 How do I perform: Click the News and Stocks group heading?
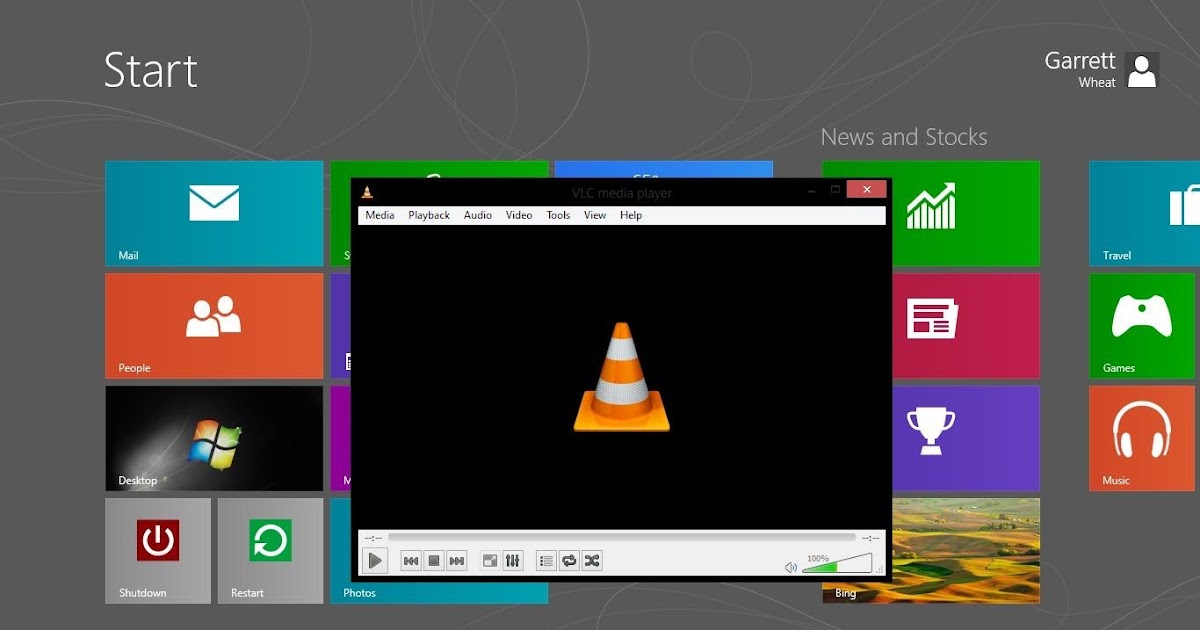coord(904,138)
